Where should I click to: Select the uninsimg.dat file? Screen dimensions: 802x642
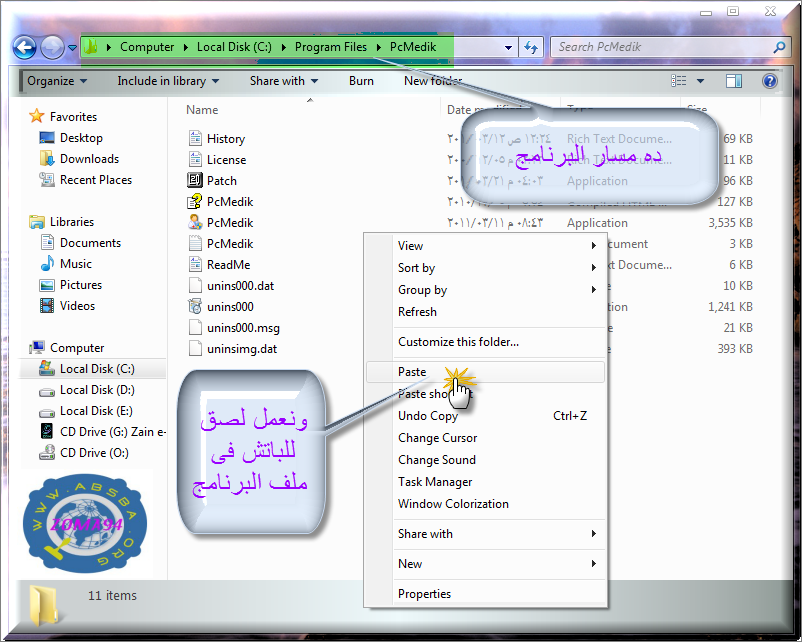(x=233, y=349)
